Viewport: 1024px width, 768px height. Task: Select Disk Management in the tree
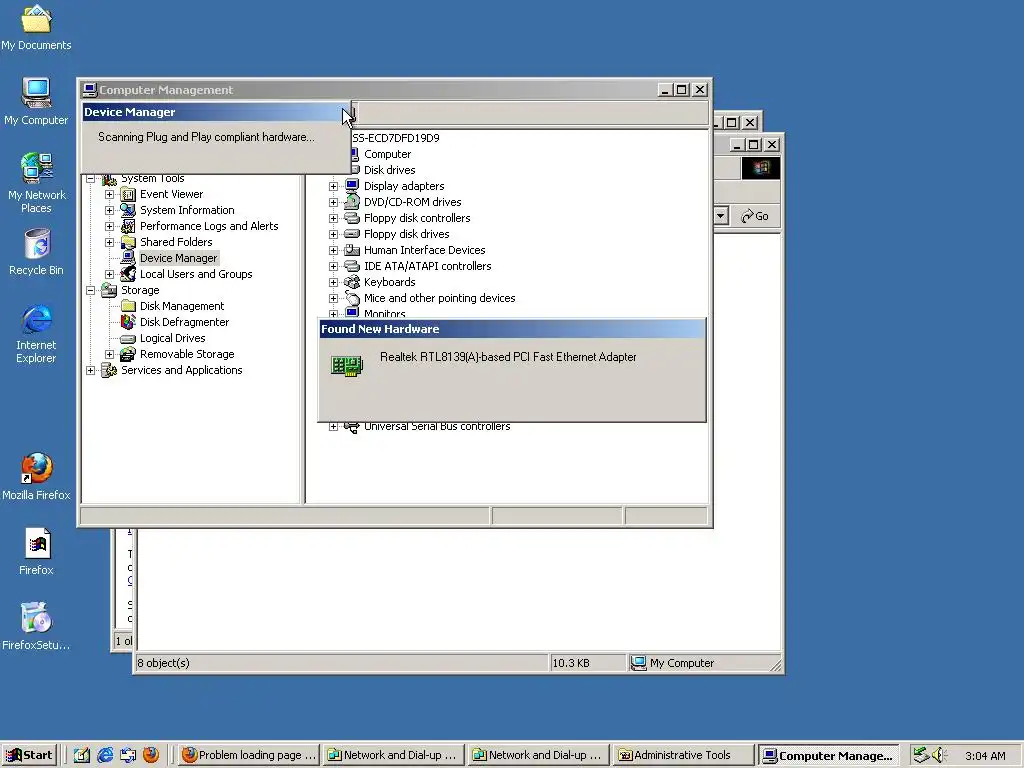click(182, 306)
